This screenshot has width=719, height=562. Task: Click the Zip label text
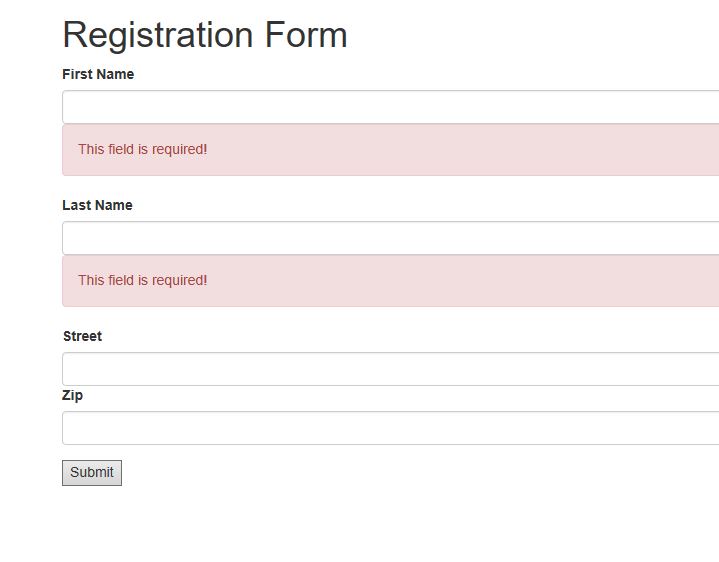pyautogui.click(x=72, y=395)
